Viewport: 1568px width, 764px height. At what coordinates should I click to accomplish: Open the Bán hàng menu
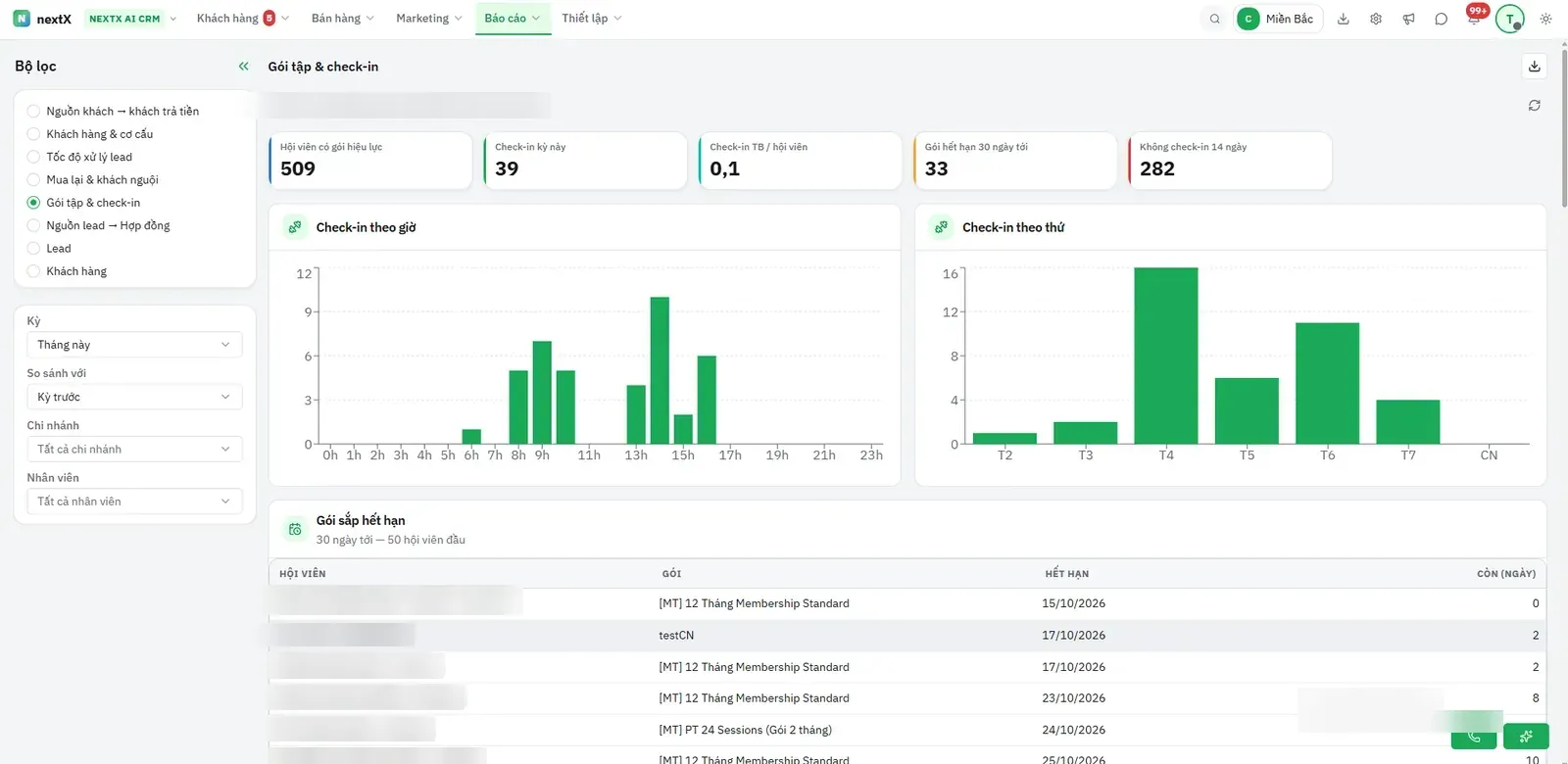[x=343, y=19]
